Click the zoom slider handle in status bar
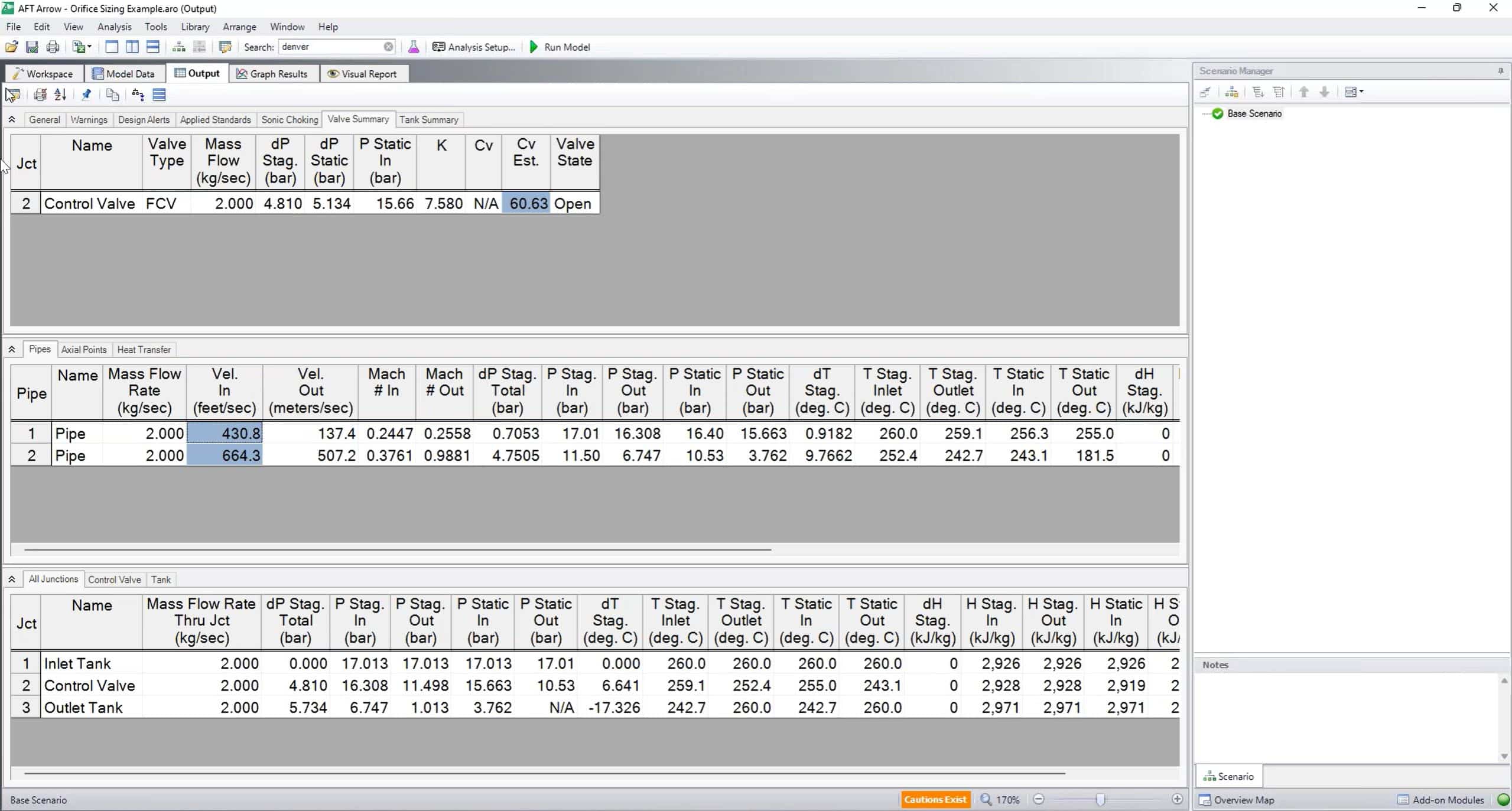This screenshot has width=1512, height=811. coord(1100,799)
